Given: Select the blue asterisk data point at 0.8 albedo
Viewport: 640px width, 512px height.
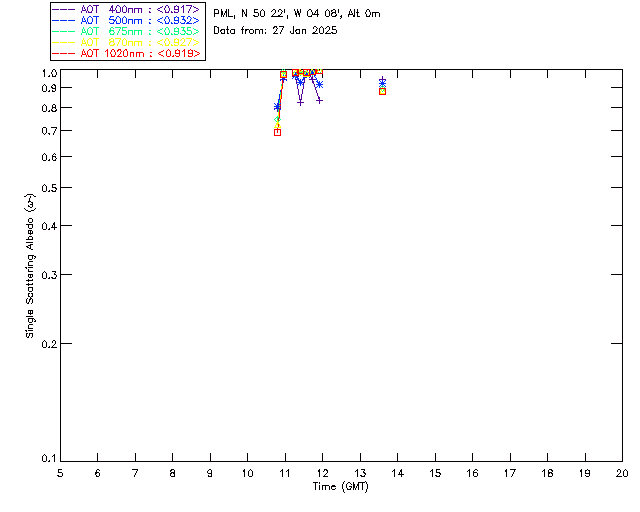Looking at the screenshot, I should (278, 107).
